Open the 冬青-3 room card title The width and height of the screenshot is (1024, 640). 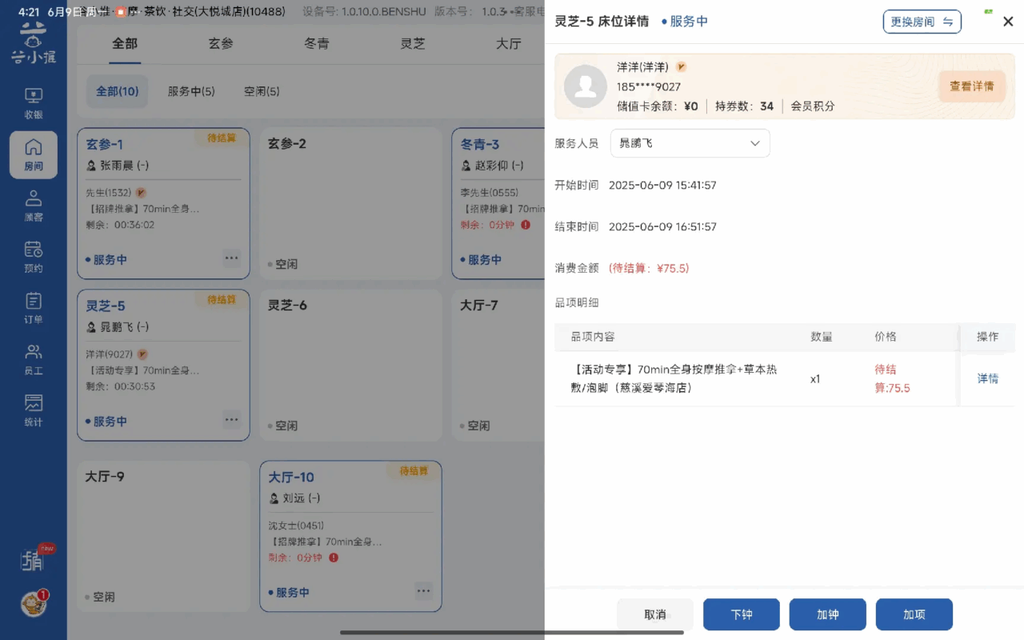coord(480,144)
